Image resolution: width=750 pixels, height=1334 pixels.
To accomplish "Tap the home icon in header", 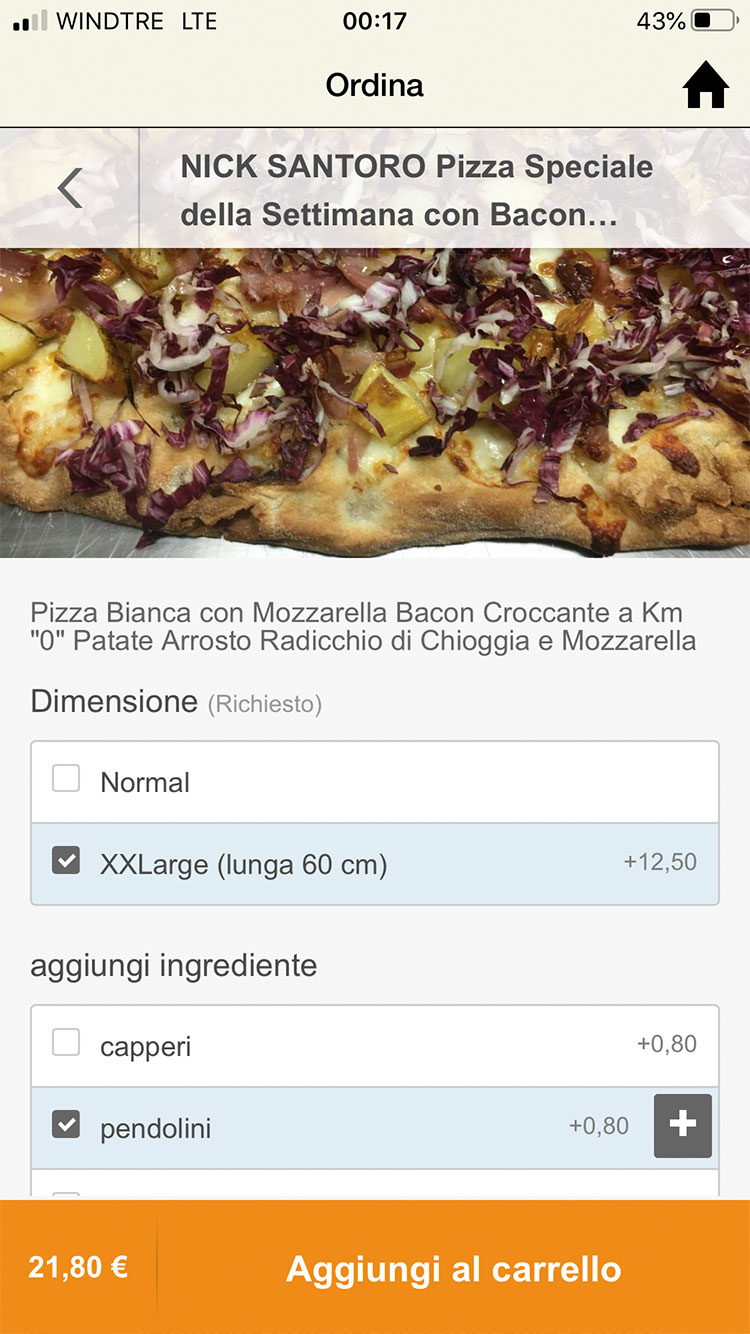I will (705, 86).
